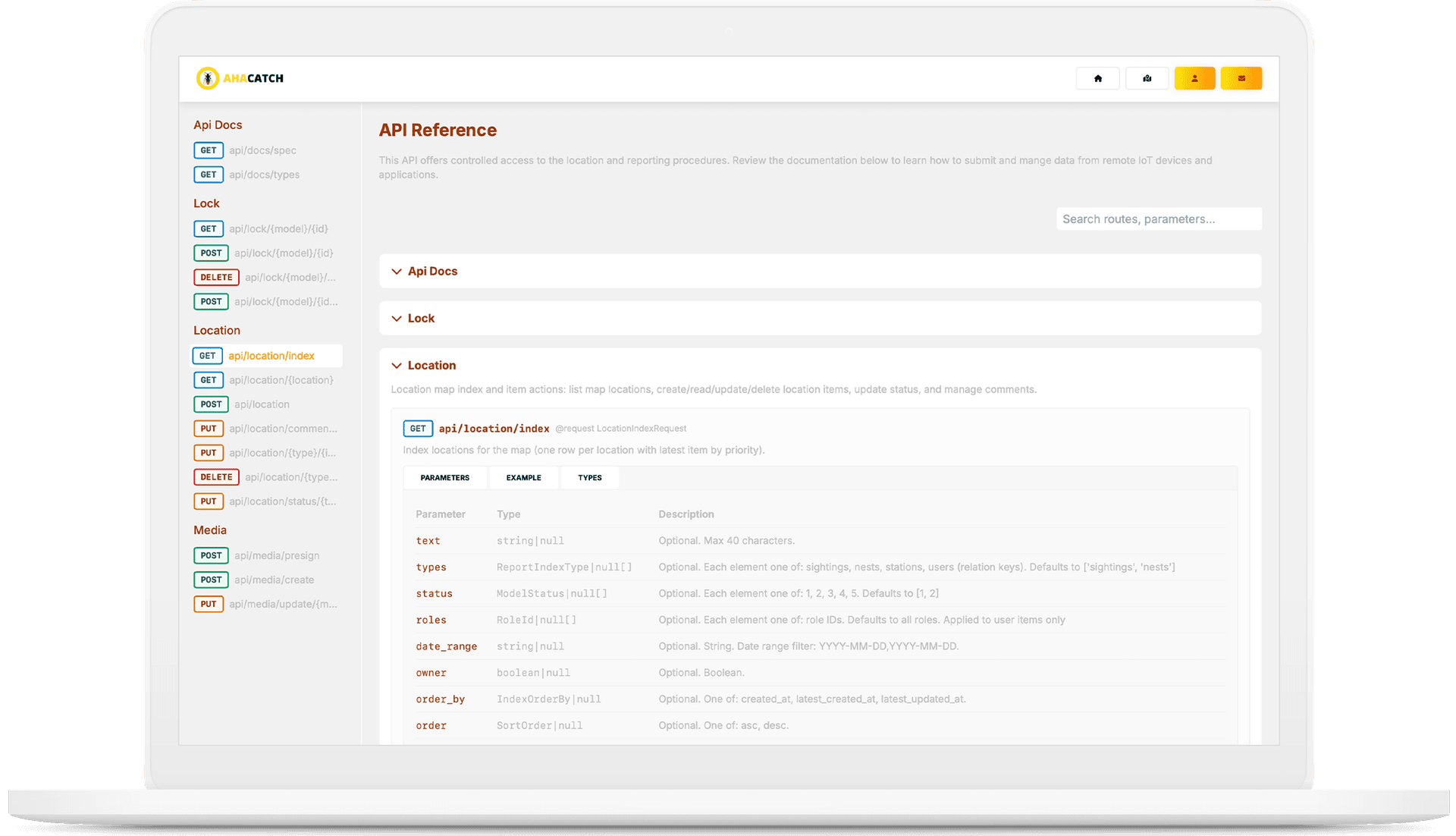Click the DELETE badge under the Lock section
Image resolution: width=1456 pixels, height=836 pixels.
point(216,277)
